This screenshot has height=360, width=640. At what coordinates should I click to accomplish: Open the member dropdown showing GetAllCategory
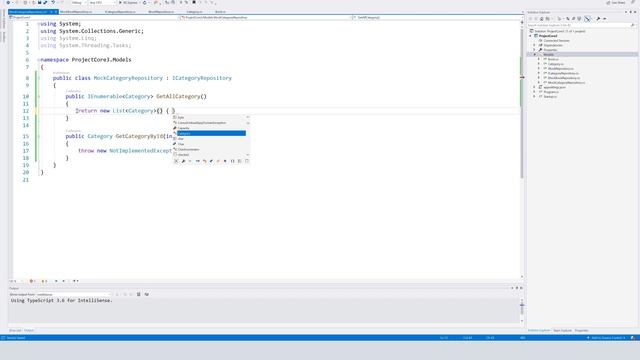pyautogui.click(x=436, y=18)
